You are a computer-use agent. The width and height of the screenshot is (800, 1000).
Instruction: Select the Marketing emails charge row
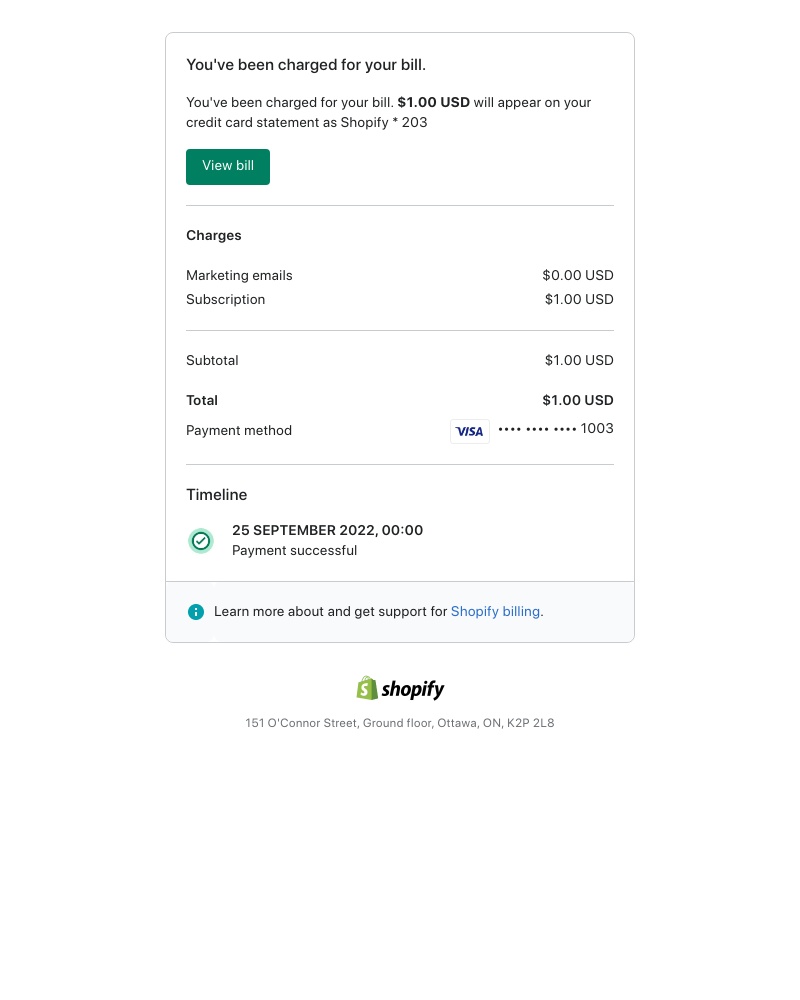click(239, 275)
